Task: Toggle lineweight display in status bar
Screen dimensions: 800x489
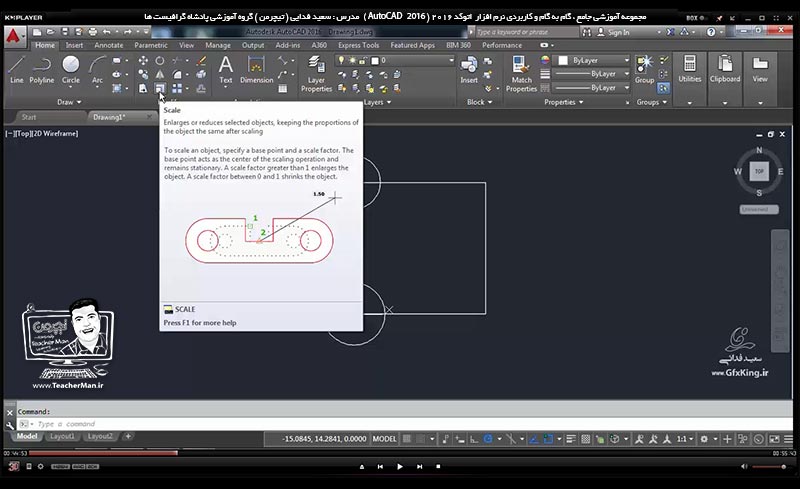Action: click(x=571, y=438)
